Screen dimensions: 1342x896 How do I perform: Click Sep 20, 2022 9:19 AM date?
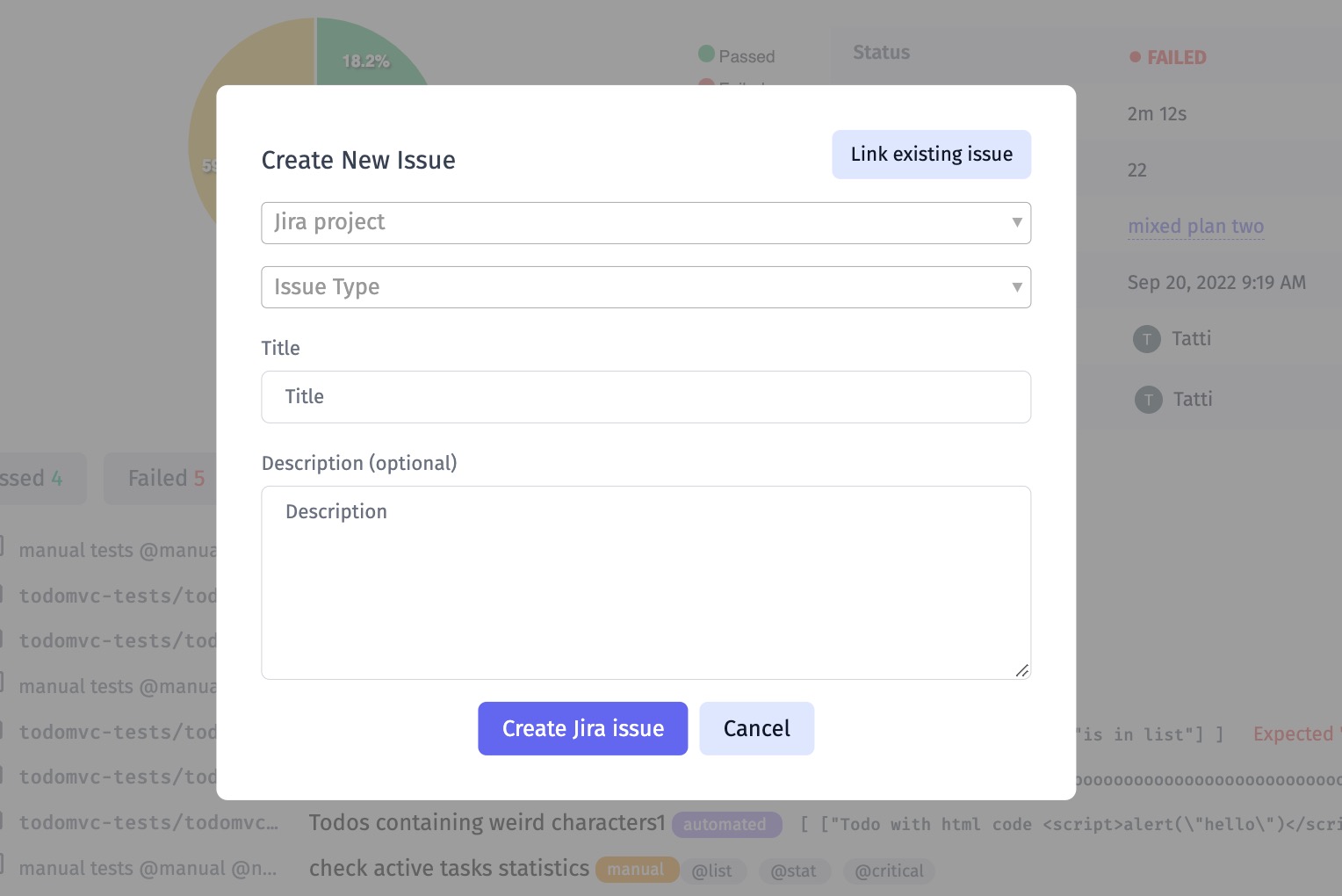coord(1216,283)
